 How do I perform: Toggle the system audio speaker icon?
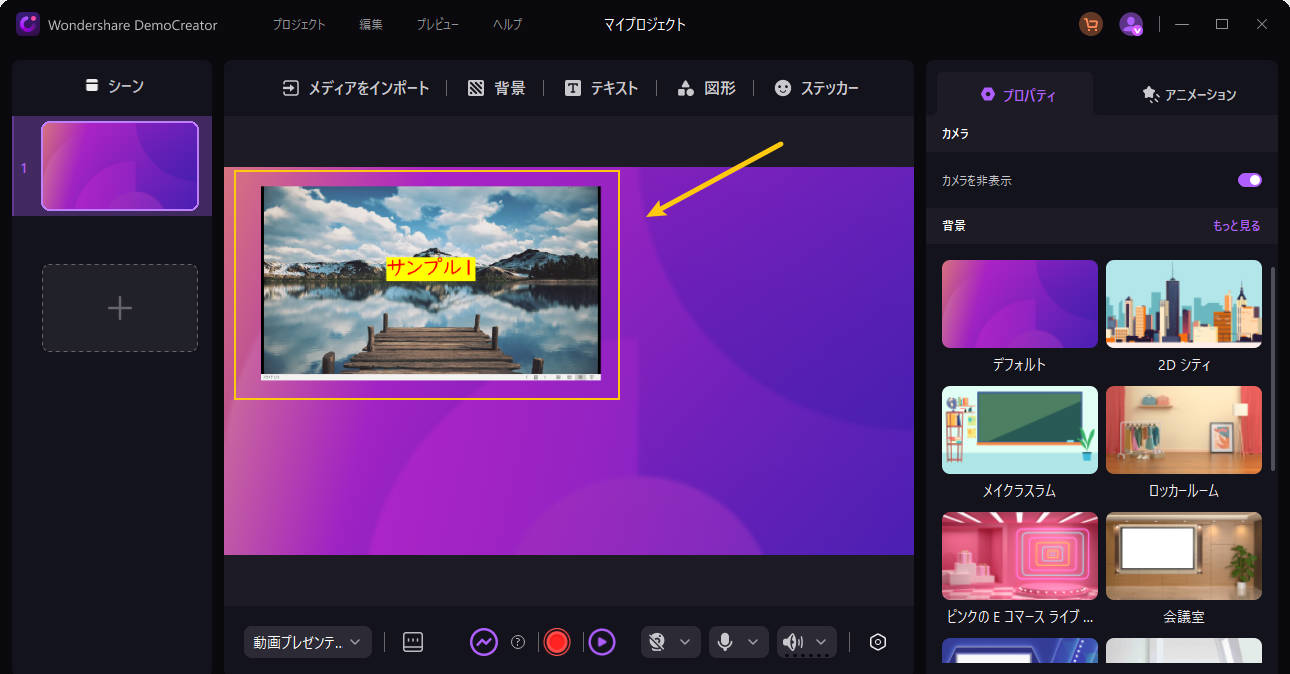[x=793, y=642]
